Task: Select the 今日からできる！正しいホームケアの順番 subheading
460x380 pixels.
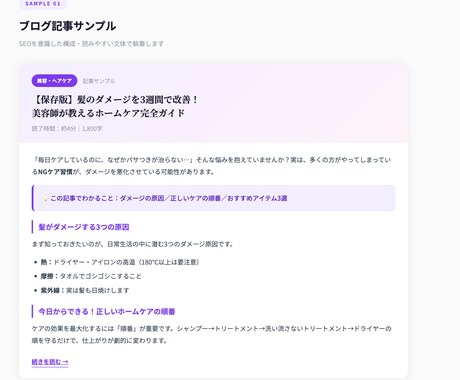Action: pyautogui.click(x=107, y=311)
